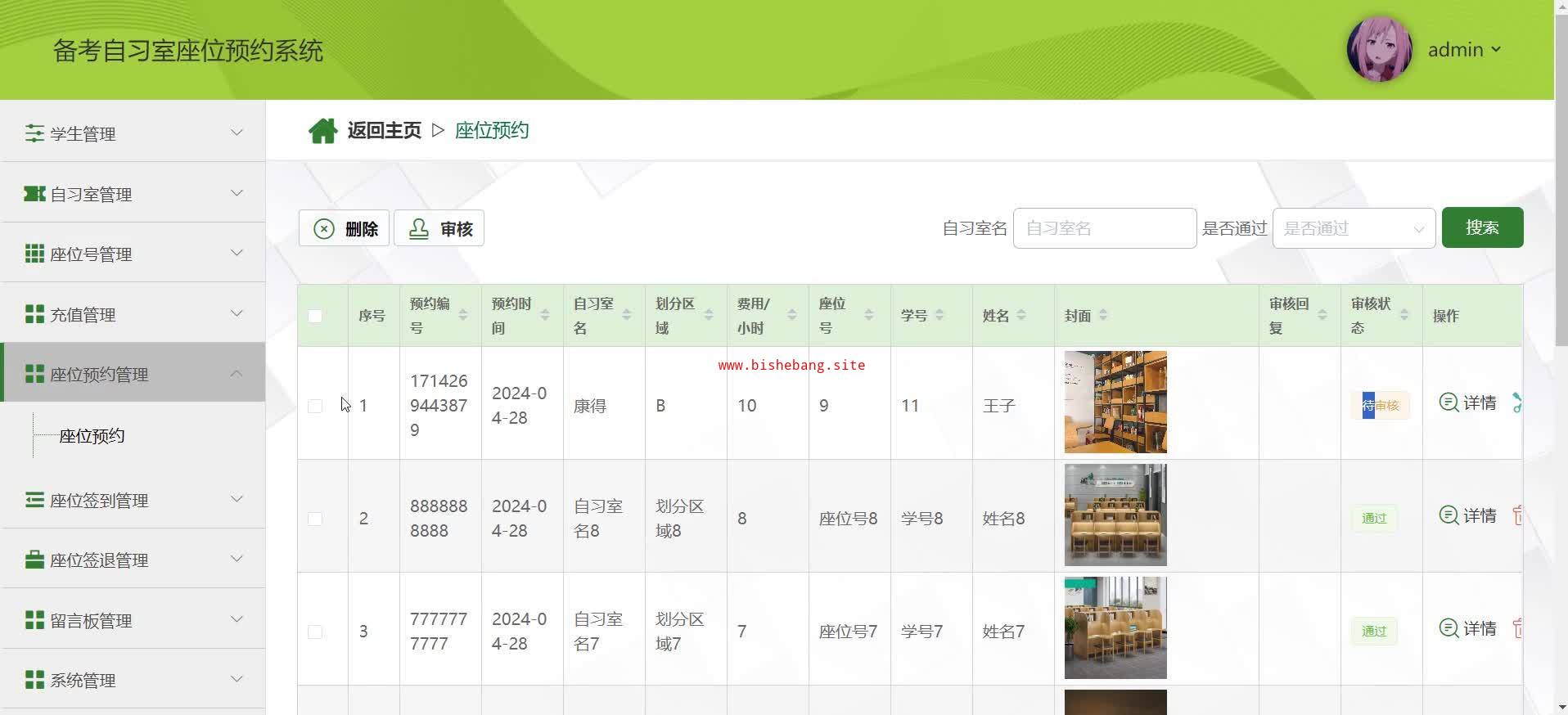Sort the table by 预约时间 column

pyautogui.click(x=545, y=316)
